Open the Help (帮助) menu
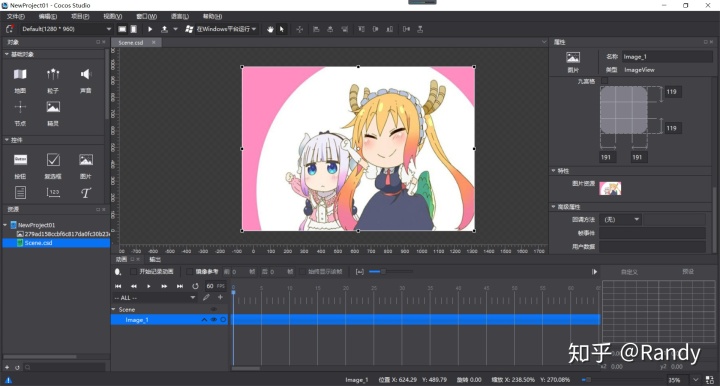Viewport: 720px width, 386px height. coord(212,17)
